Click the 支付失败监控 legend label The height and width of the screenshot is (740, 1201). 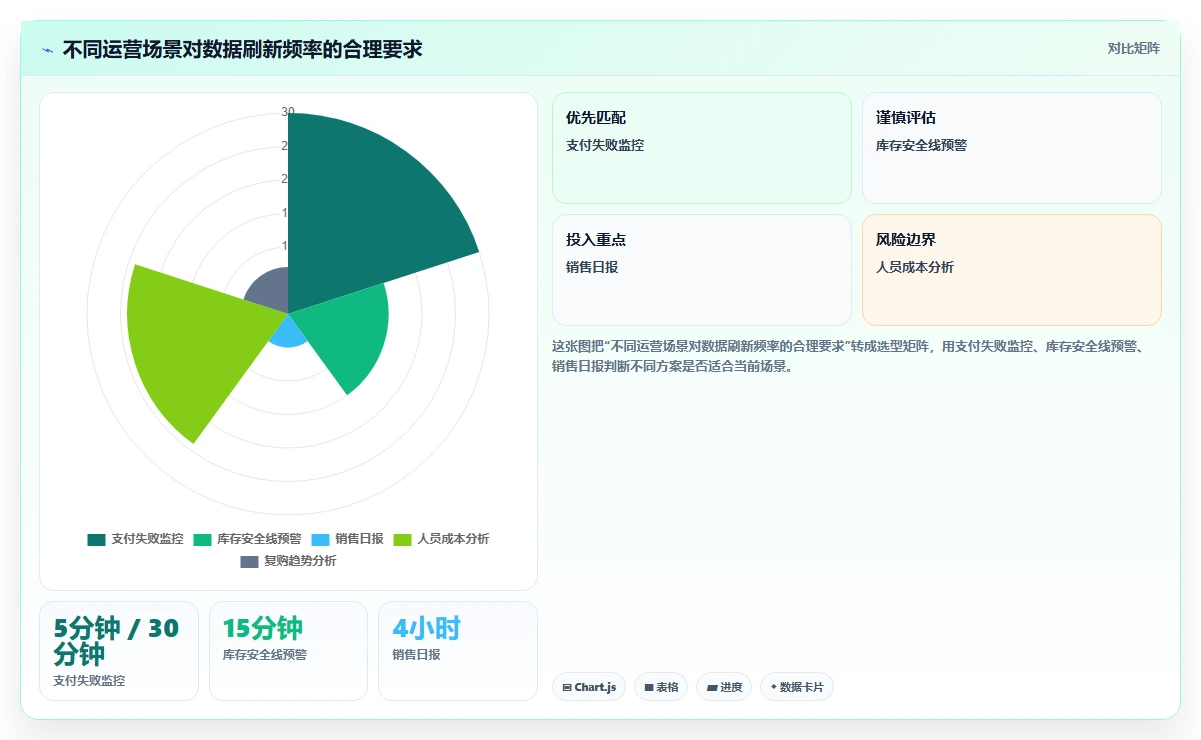click(x=147, y=539)
